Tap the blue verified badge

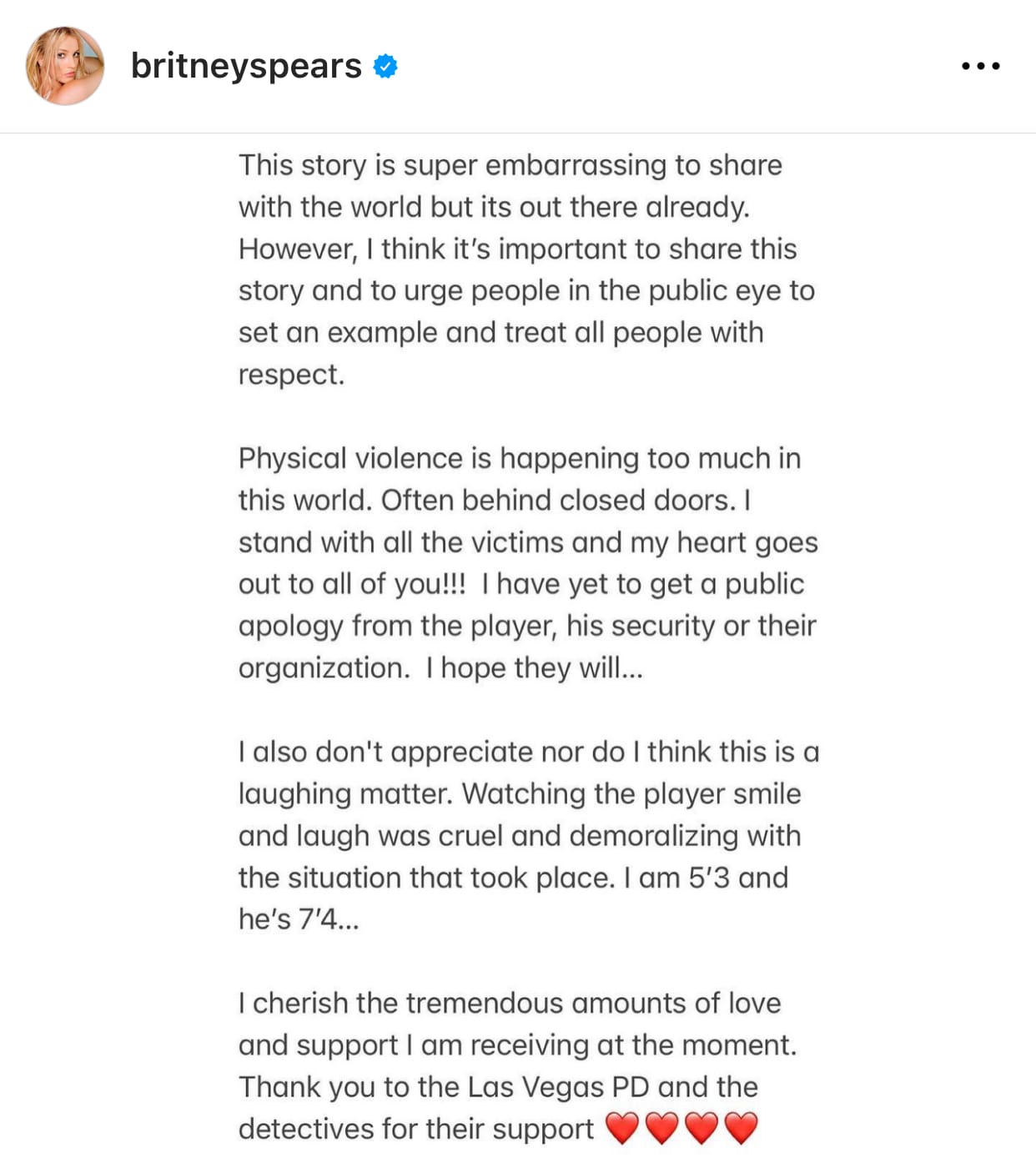point(385,66)
